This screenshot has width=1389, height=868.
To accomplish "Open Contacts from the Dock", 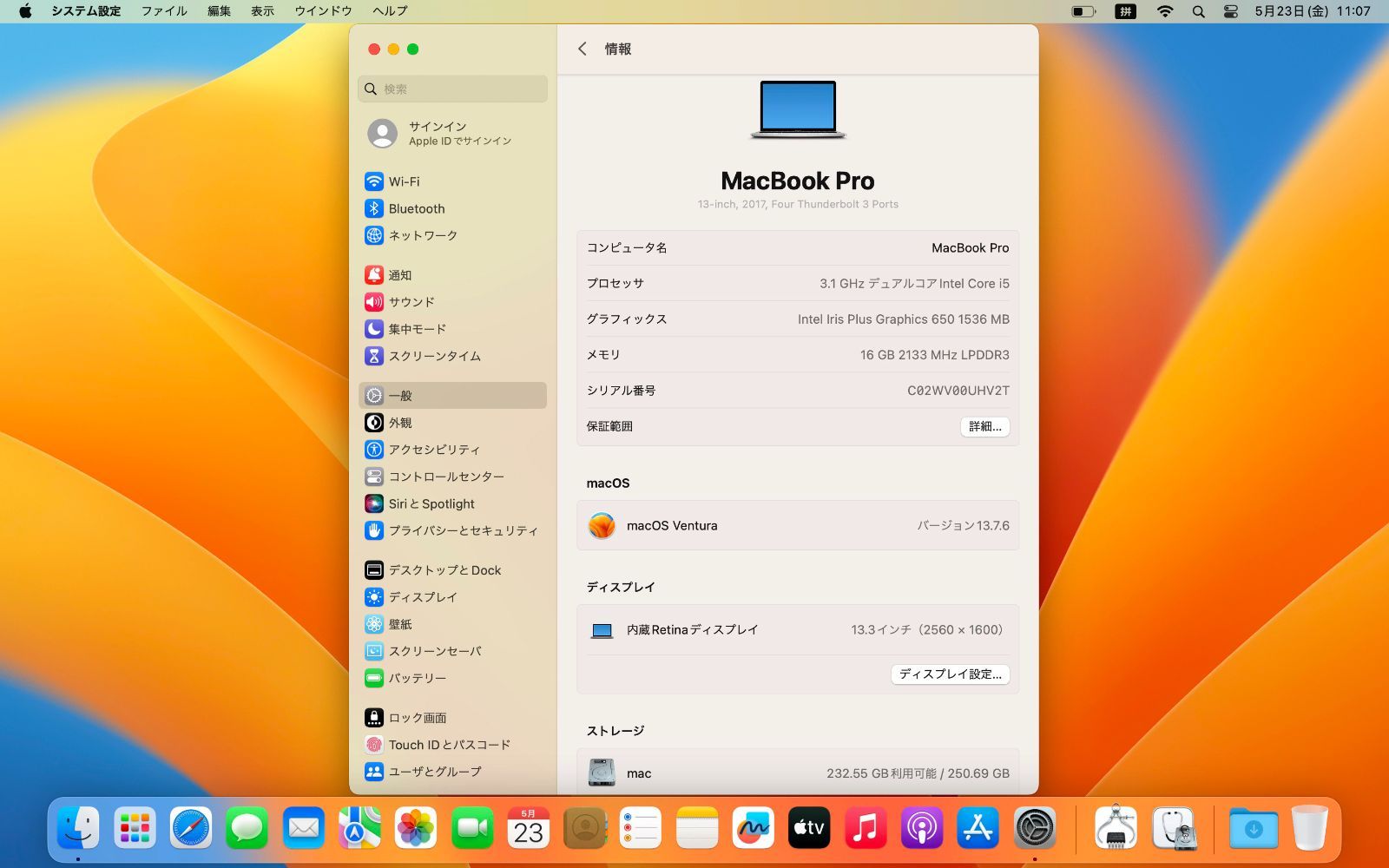I will pos(584,828).
